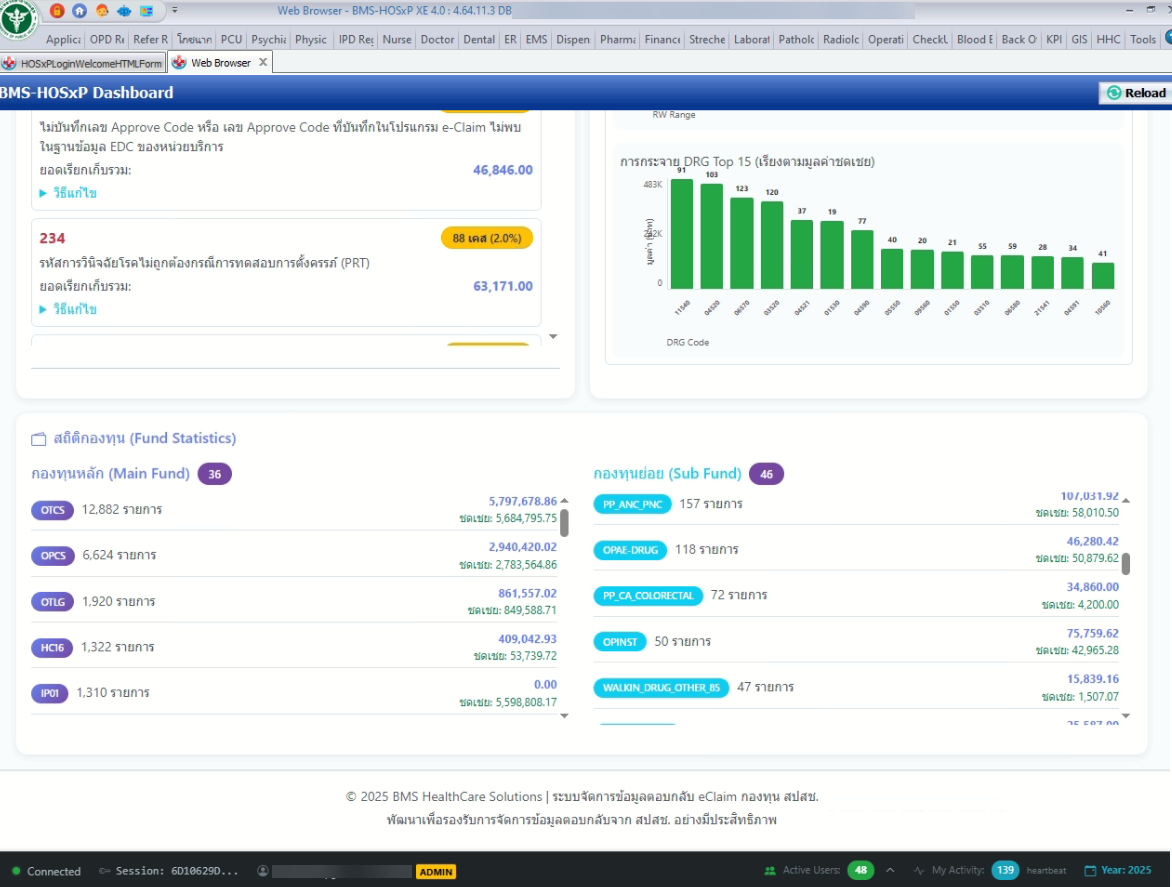Click the PP_CA_COLORECTAL sub fund badge
Viewport: 1172px width, 887px height.
click(648, 596)
